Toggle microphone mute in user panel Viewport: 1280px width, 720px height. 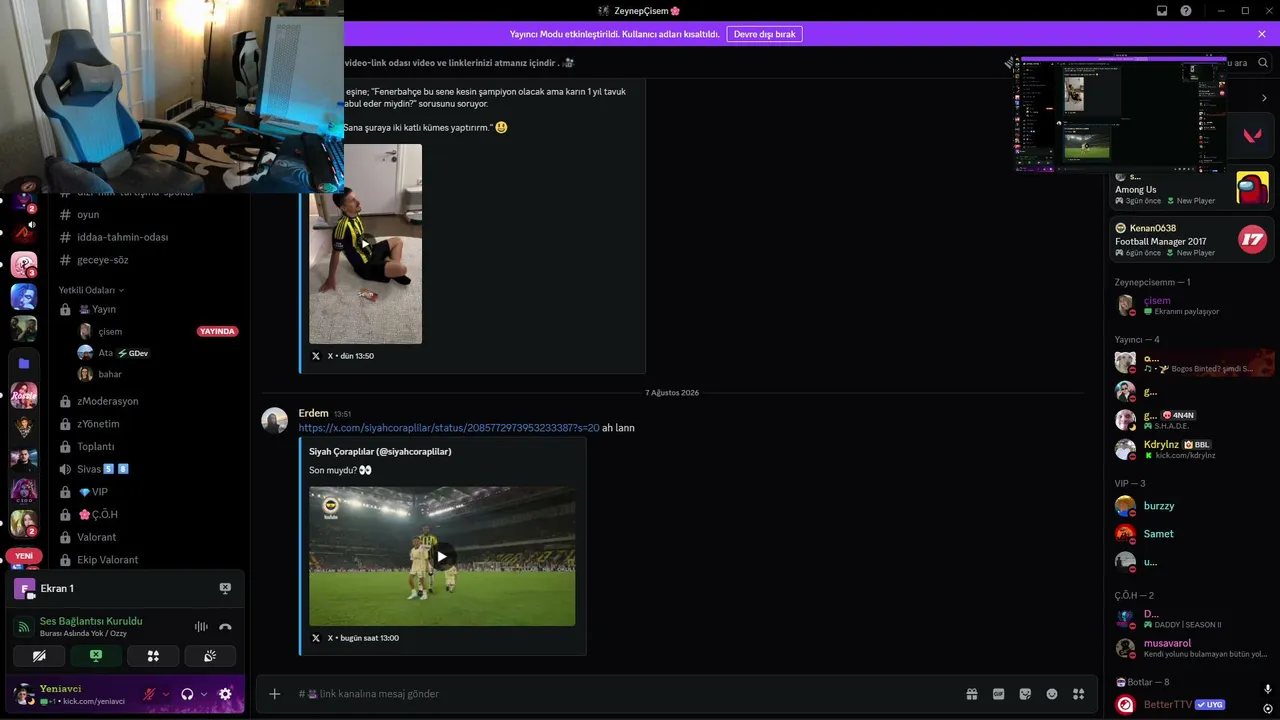[x=149, y=694]
